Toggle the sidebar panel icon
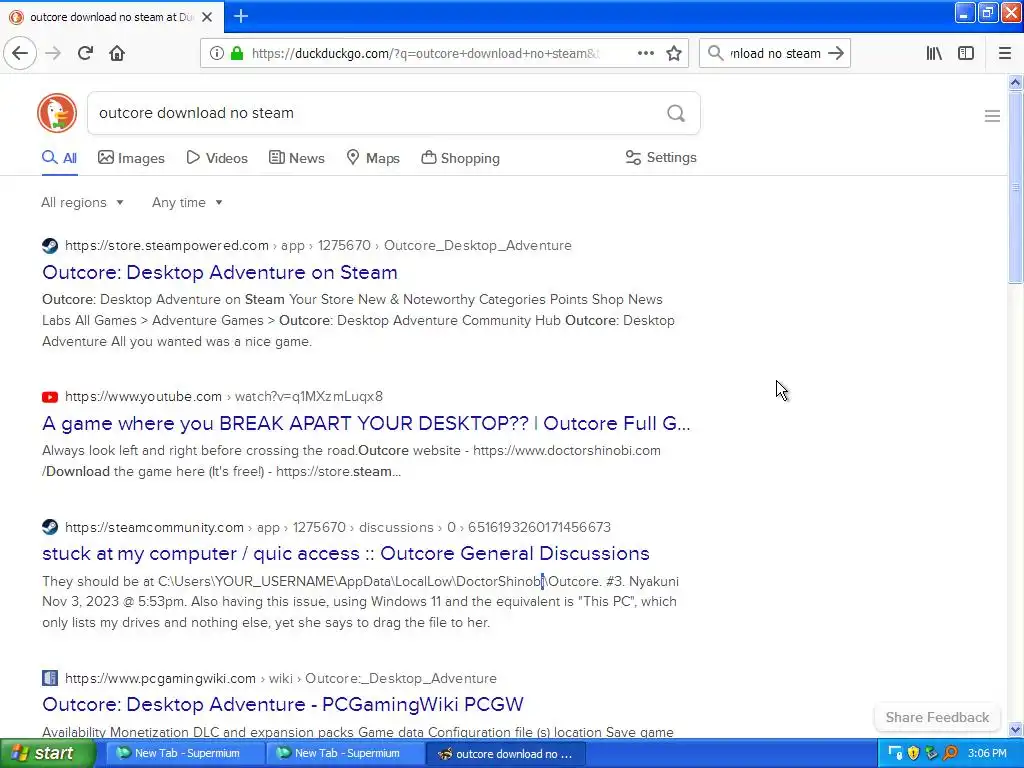1024x768 pixels. [966, 53]
